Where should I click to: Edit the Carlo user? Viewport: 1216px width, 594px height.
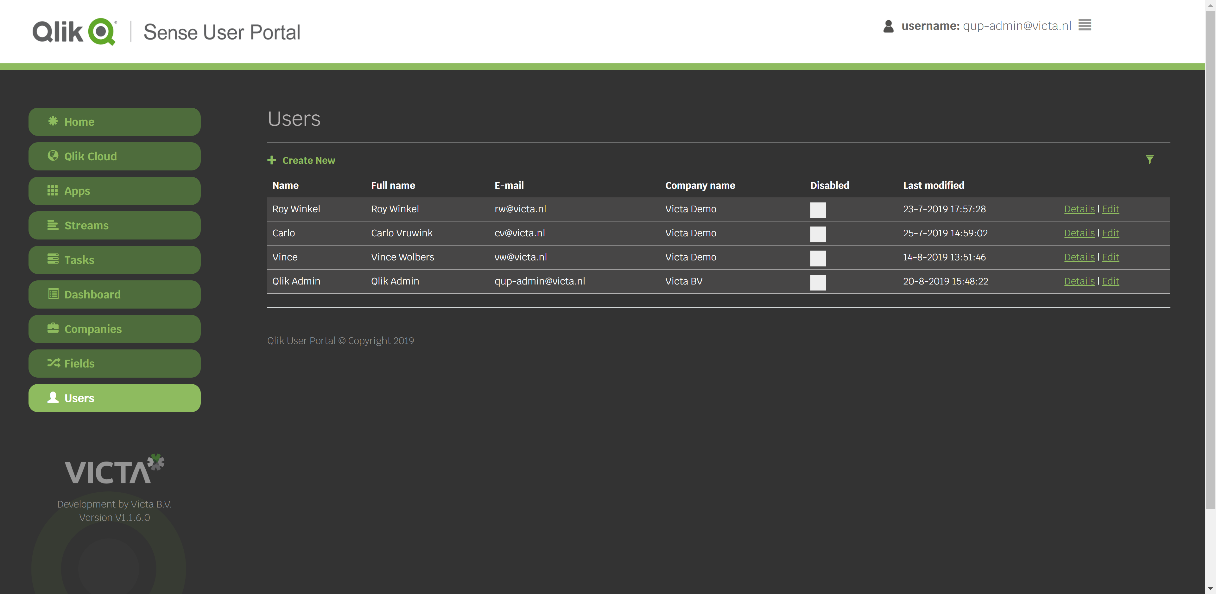(x=1110, y=233)
